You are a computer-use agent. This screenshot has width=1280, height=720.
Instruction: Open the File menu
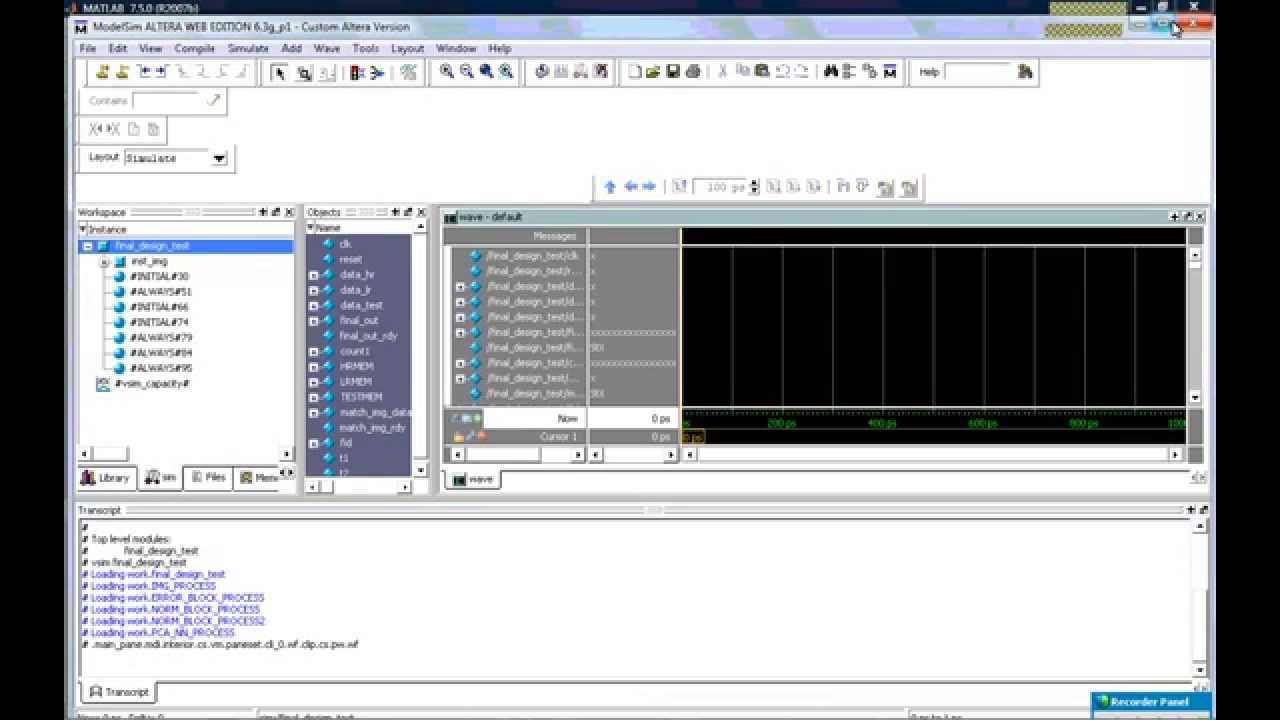coord(88,48)
